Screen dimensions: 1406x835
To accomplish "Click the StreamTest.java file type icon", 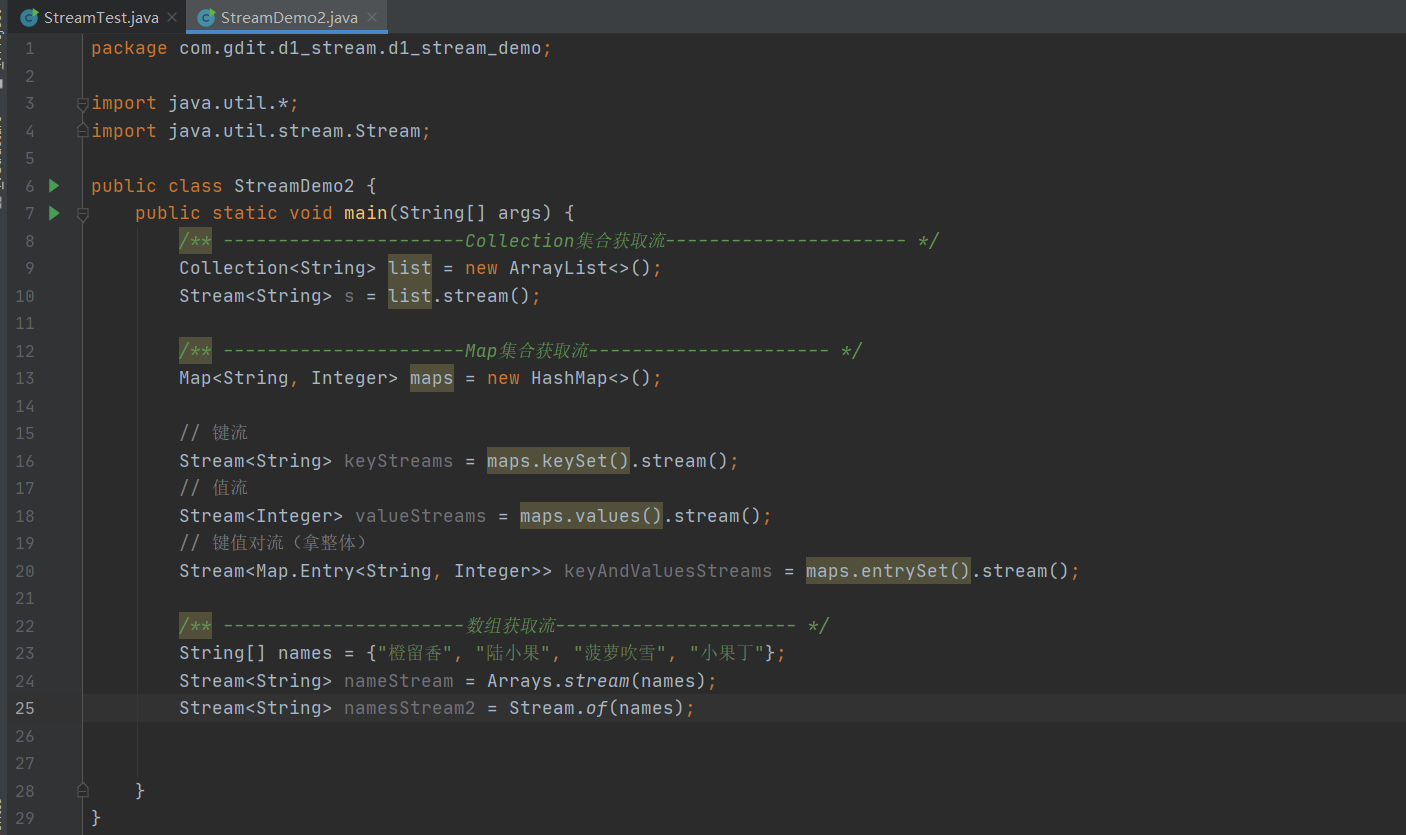I will click(x=29, y=18).
